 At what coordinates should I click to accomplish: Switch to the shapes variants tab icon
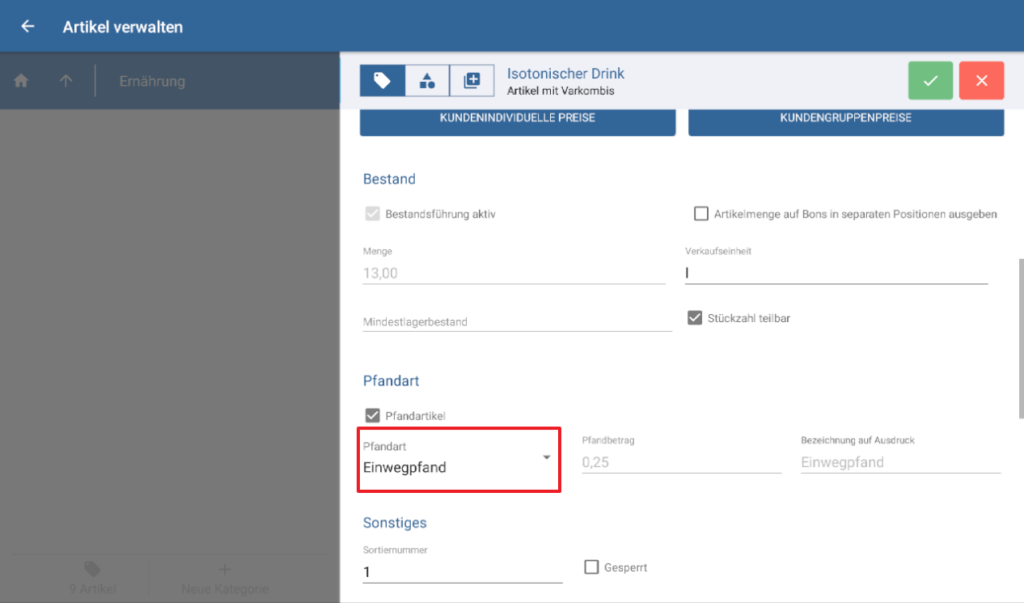(x=427, y=81)
